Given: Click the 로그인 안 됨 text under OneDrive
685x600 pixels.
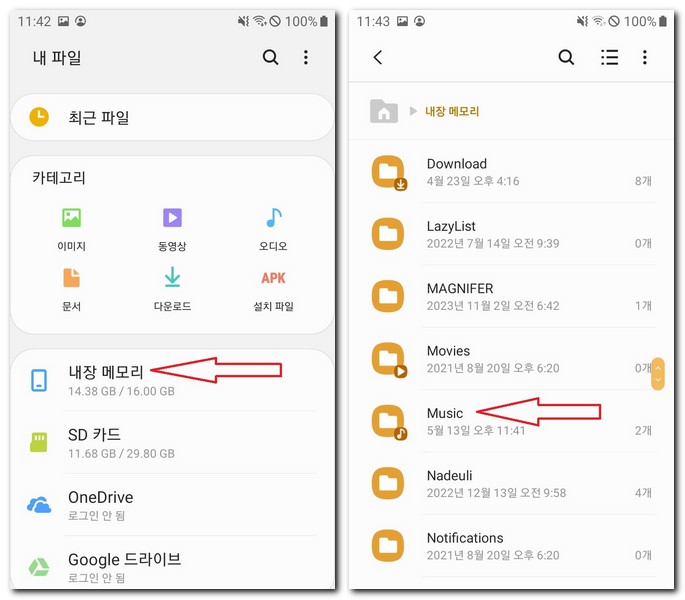Looking at the screenshot, I should pyautogui.click(x=97, y=516).
